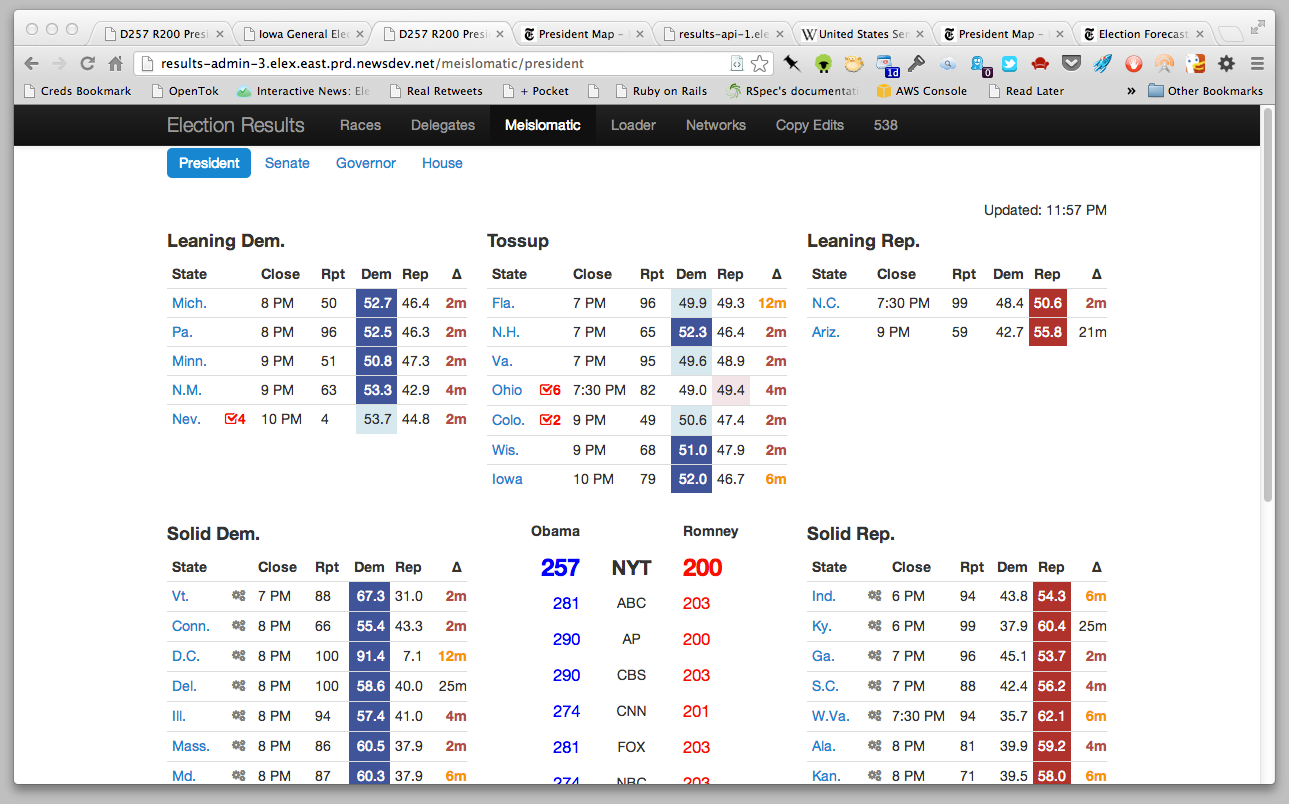Viewport: 1289px width, 804px height.
Task: Click the Ghostery ghost extension icon
Action: pos(978,64)
